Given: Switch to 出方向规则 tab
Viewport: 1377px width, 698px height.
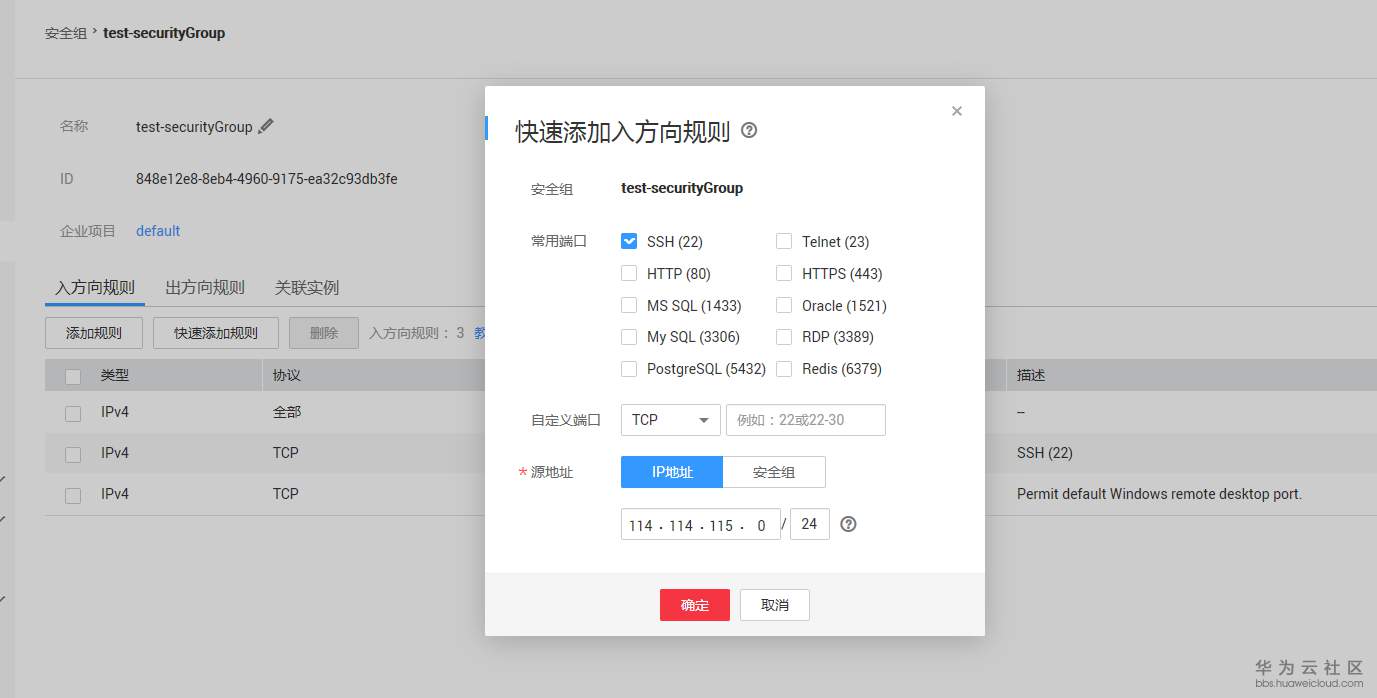Looking at the screenshot, I should point(205,287).
